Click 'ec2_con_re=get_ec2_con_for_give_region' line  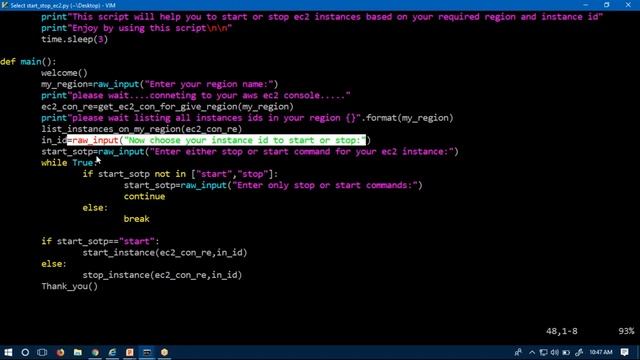pos(167,107)
